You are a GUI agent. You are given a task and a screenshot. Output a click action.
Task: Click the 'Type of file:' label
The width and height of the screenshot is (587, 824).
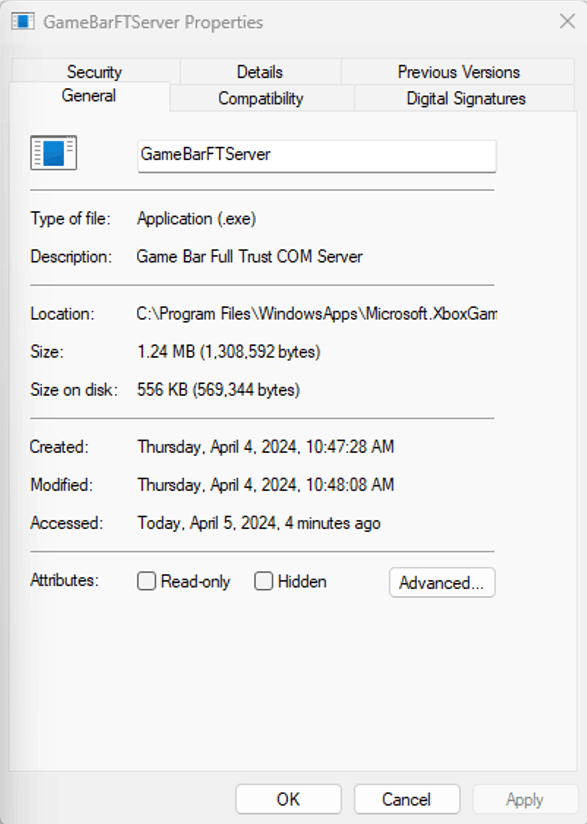pyautogui.click(x=70, y=219)
